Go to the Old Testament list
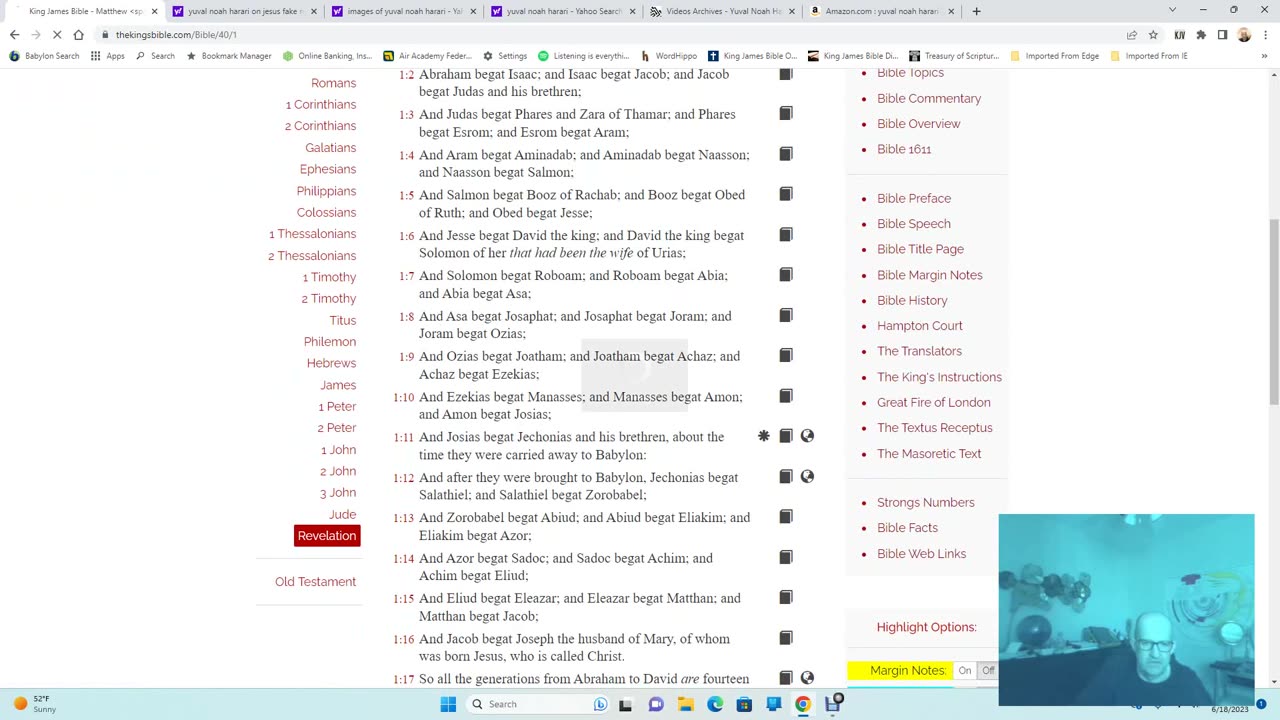This screenshot has width=1280, height=720. [315, 582]
